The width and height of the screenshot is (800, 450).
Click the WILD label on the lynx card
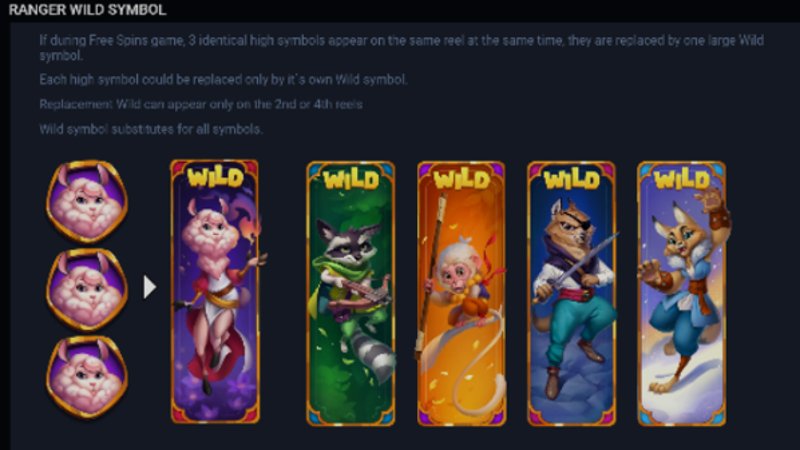coord(682,180)
